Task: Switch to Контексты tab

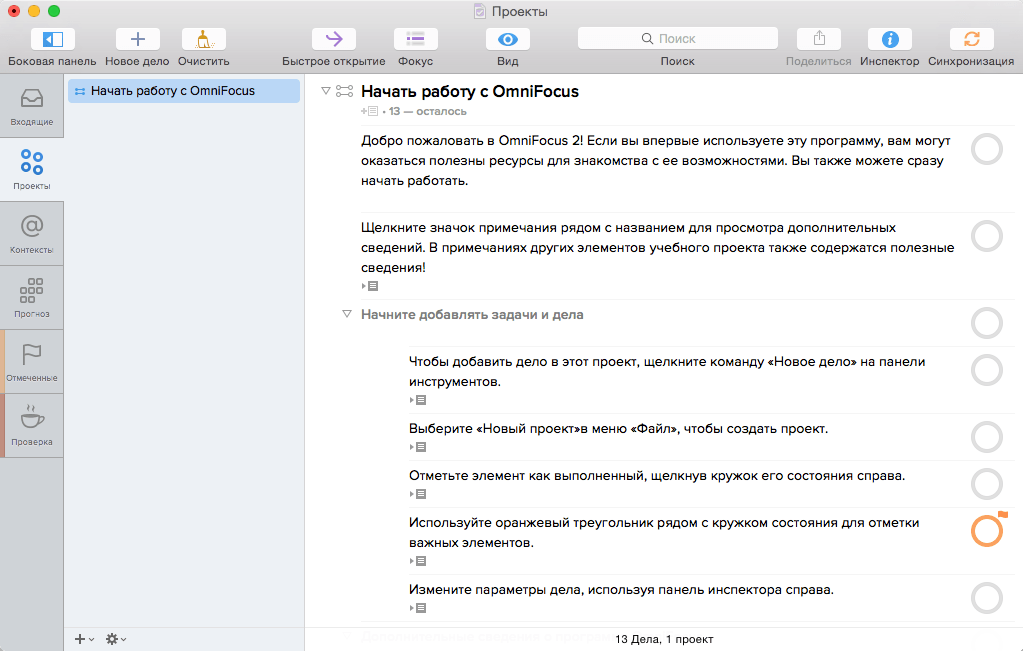Action: [x=31, y=234]
